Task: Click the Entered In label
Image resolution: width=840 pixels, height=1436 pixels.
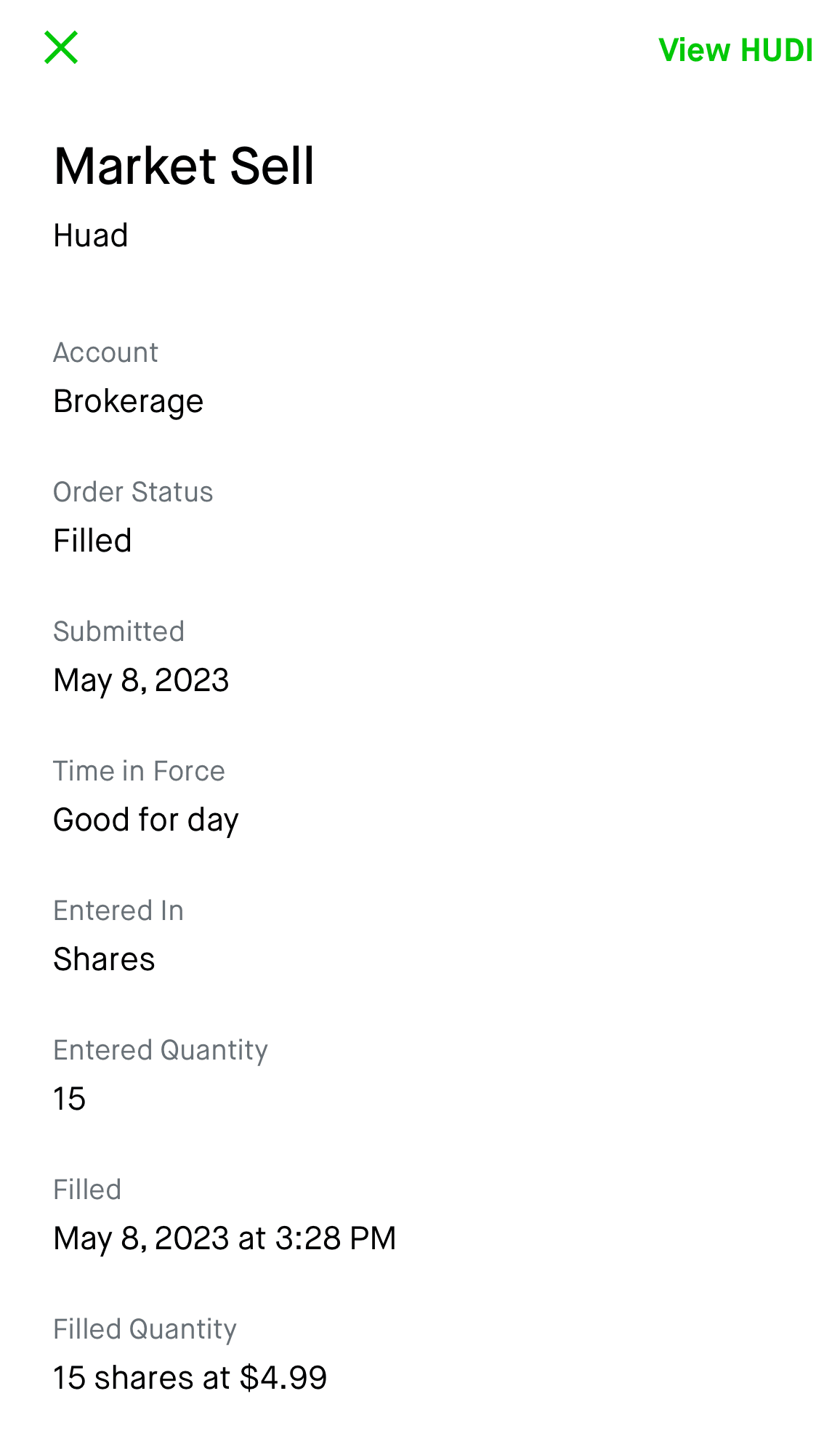Action: coord(118,911)
